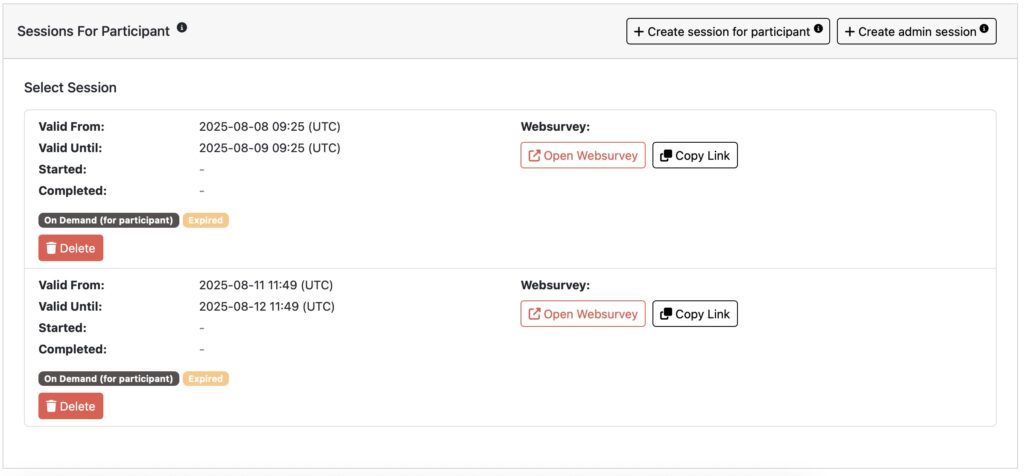Click info icon in Create session for participant button
1024x476 pixels.
818,31
